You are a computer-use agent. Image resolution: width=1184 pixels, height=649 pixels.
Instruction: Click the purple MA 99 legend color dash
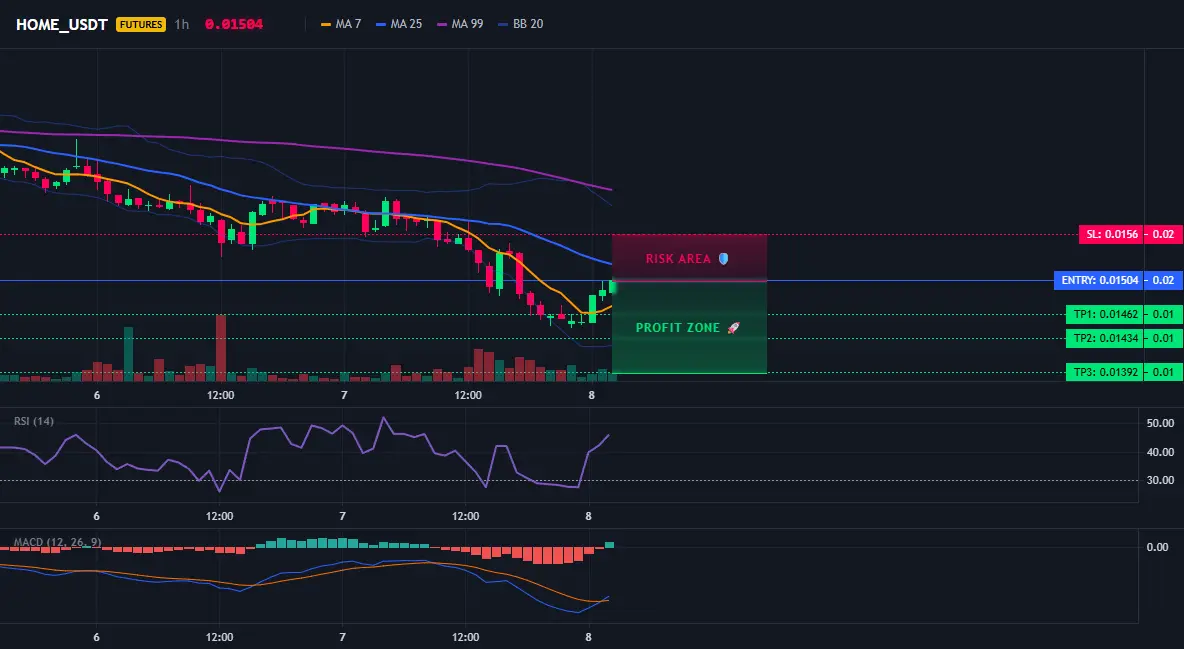pyautogui.click(x=442, y=24)
